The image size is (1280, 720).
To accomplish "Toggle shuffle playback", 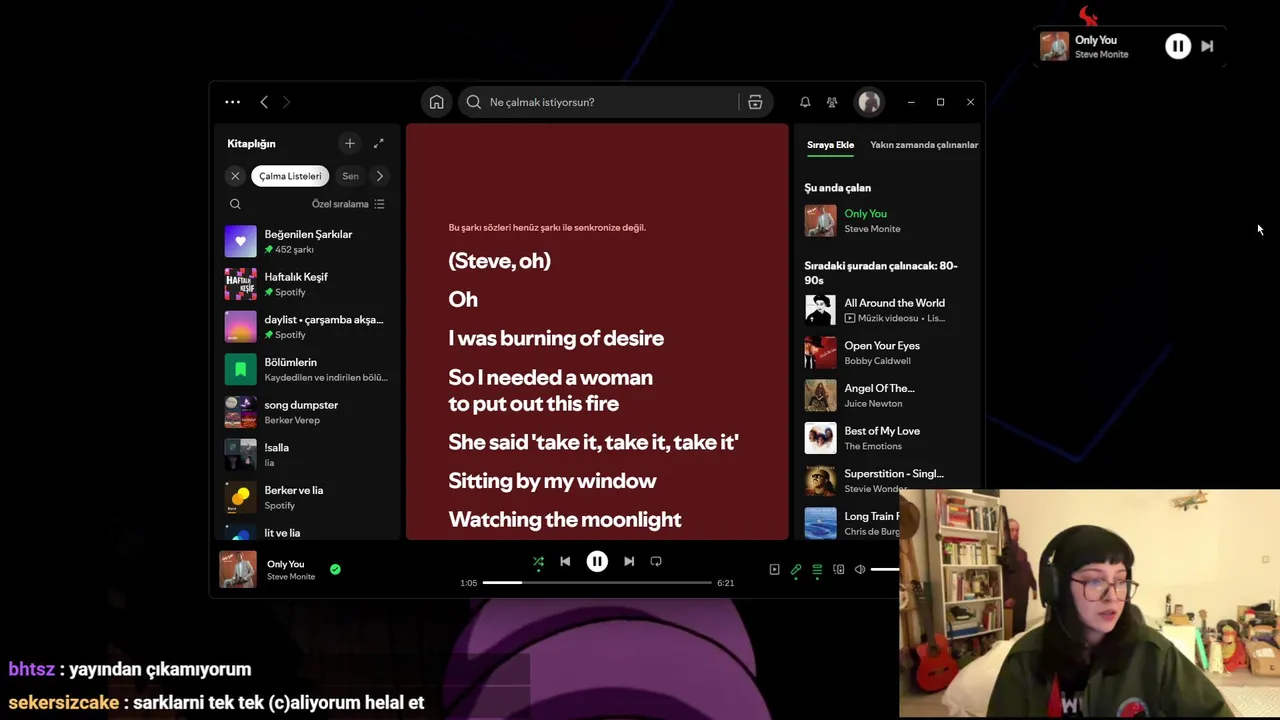I will tap(538, 562).
